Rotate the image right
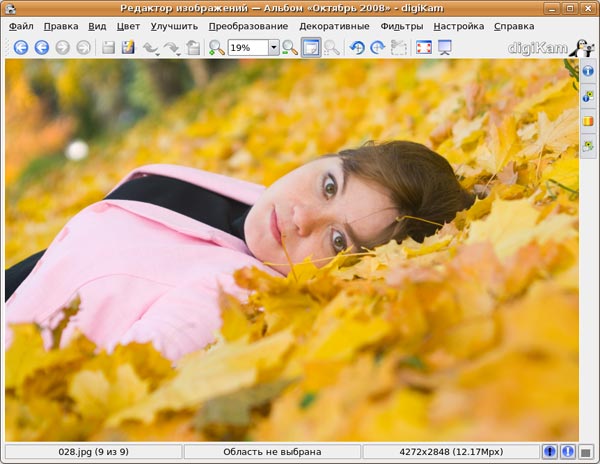The height and width of the screenshot is (464, 600). pos(377,47)
